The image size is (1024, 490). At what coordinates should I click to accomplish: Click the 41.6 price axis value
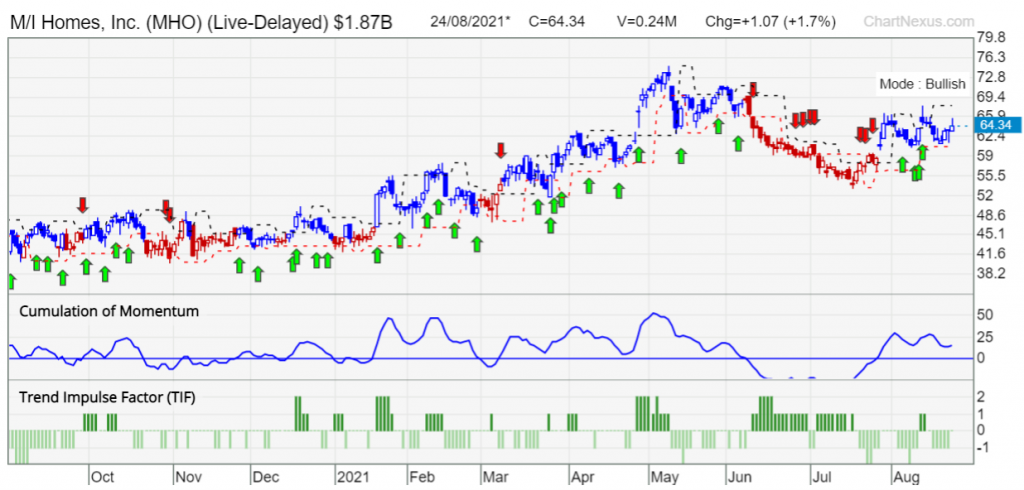point(989,253)
